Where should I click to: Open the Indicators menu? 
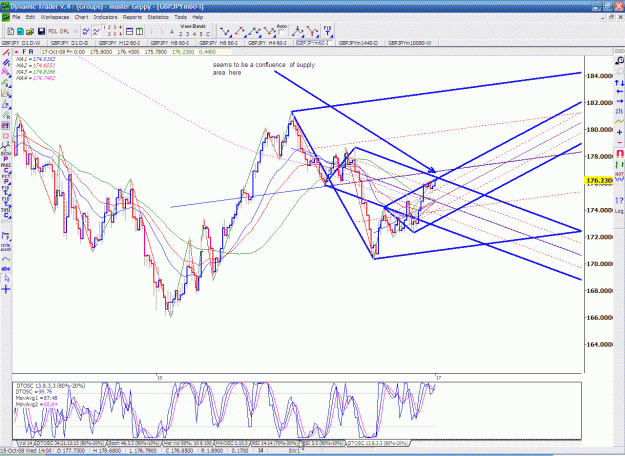click(x=105, y=17)
